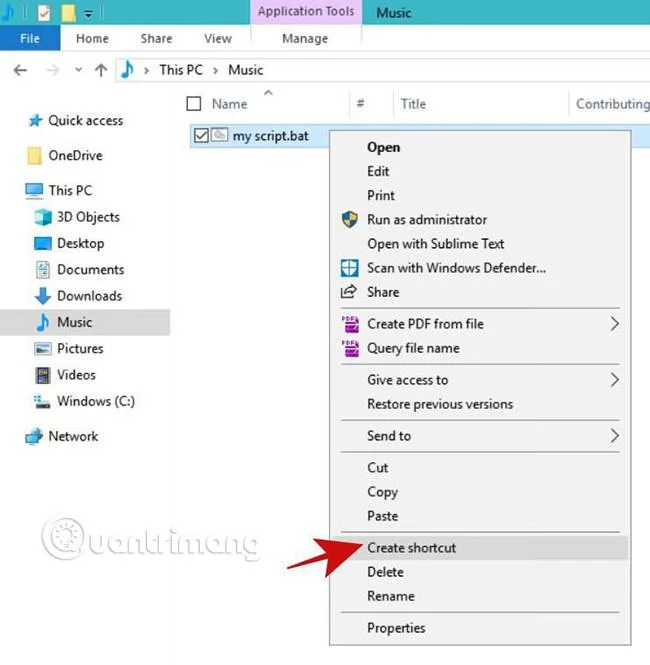Select the my script.bat file name
Viewport: 650px width, 665px height.
[271, 136]
